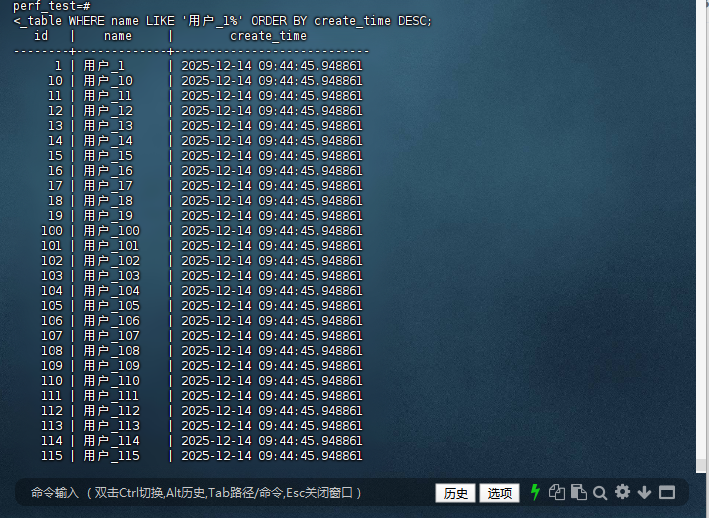The width and height of the screenshot is (709, 518).
Task: Click id cell 109
Action: click(52, 366)
